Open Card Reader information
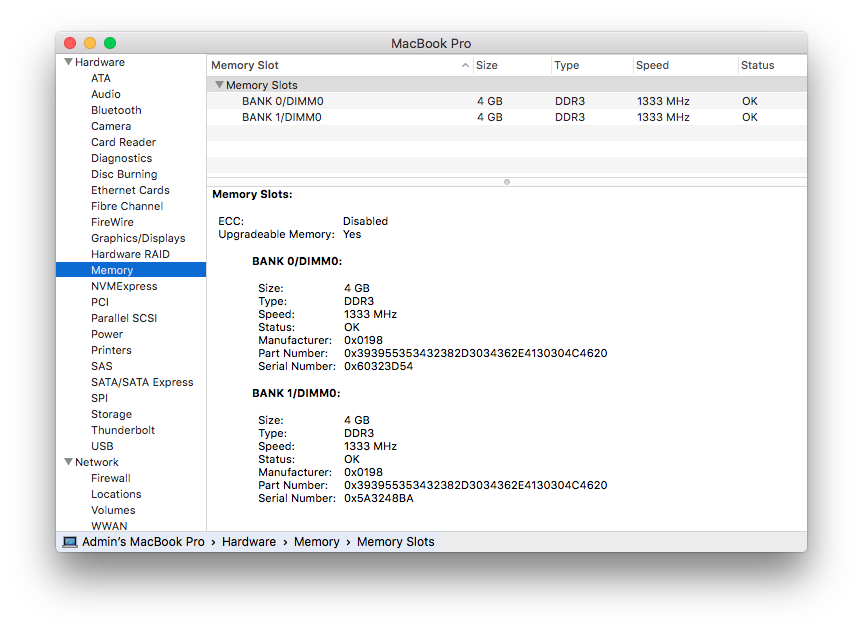Viewport: 863px width, 632px height. 123,142
